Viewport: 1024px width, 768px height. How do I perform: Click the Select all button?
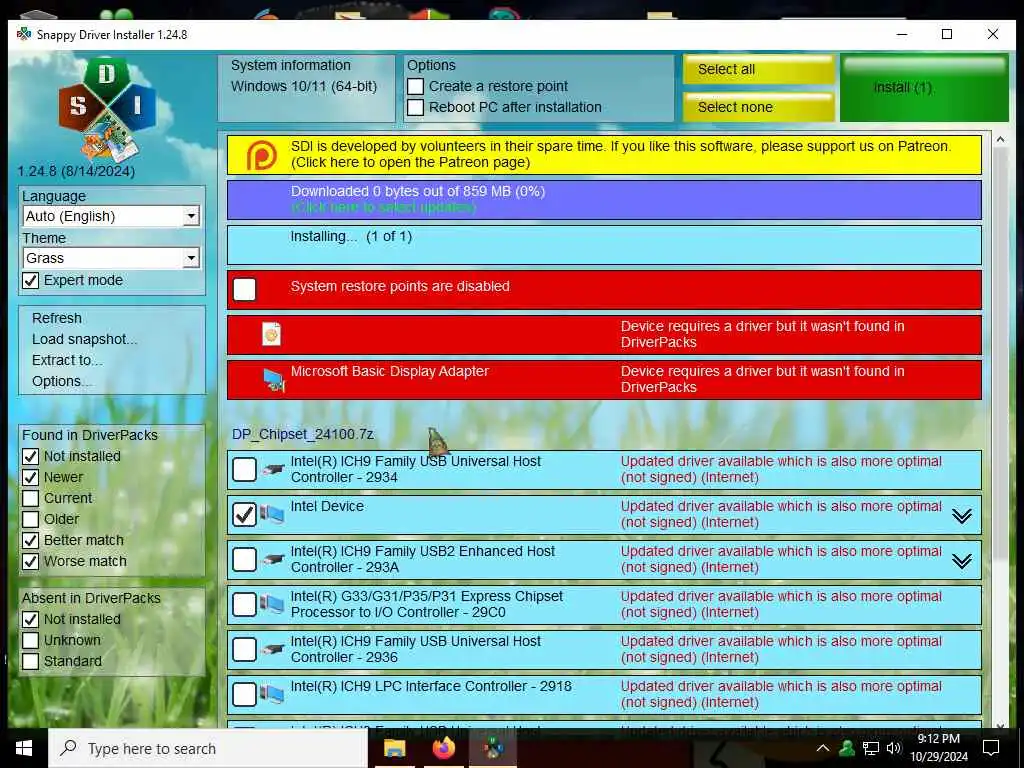click(x=759, y=69)
